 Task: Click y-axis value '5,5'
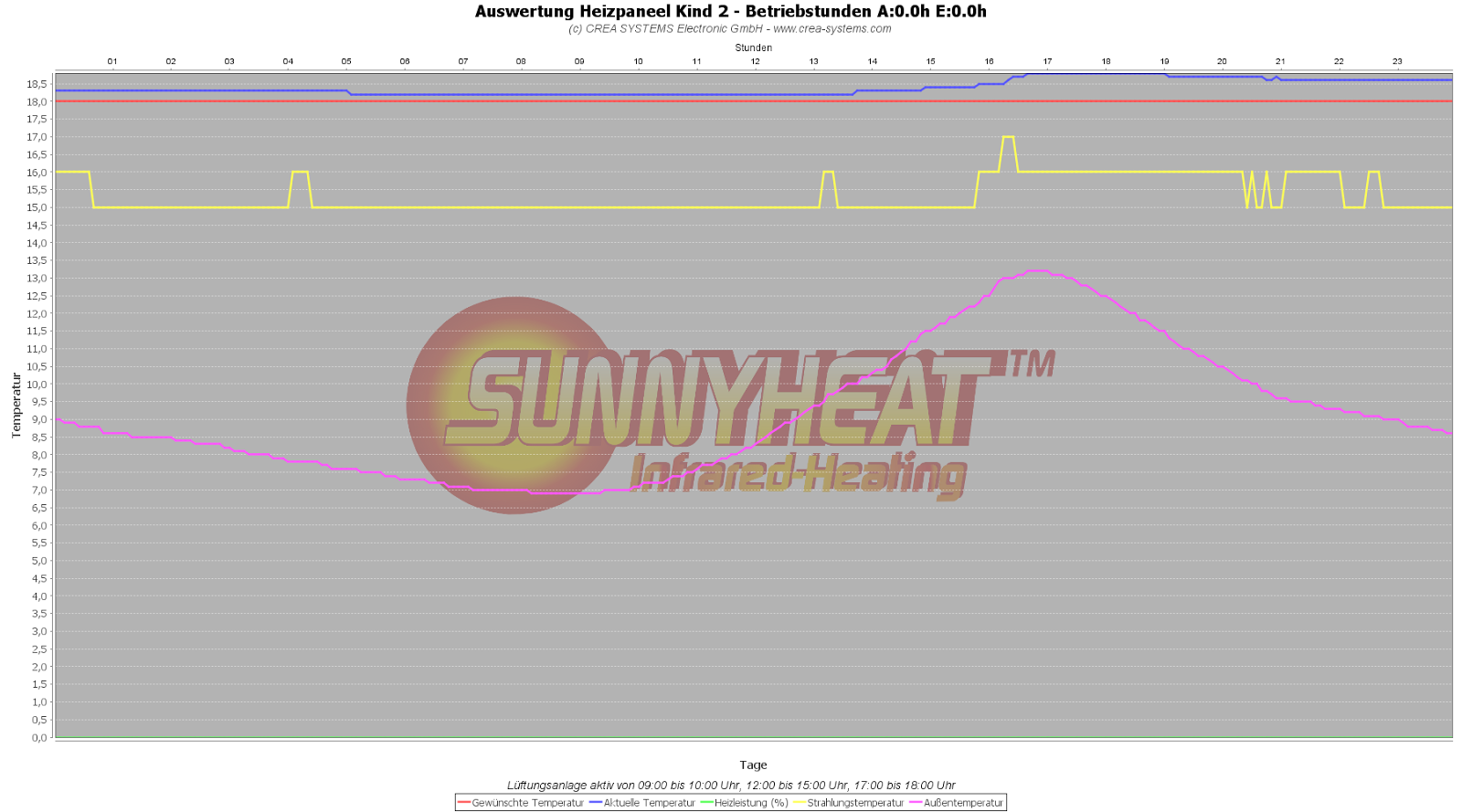coord(39,543)
